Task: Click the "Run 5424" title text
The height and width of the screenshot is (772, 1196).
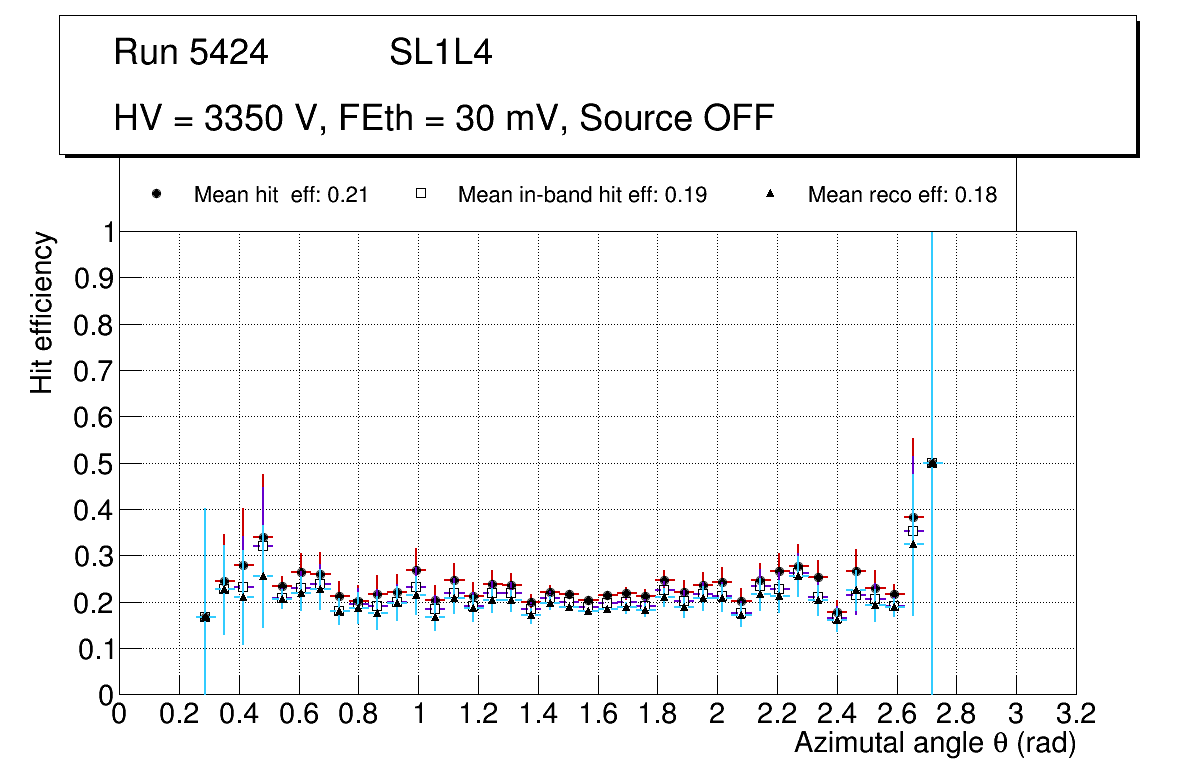Action: (191, 53)
